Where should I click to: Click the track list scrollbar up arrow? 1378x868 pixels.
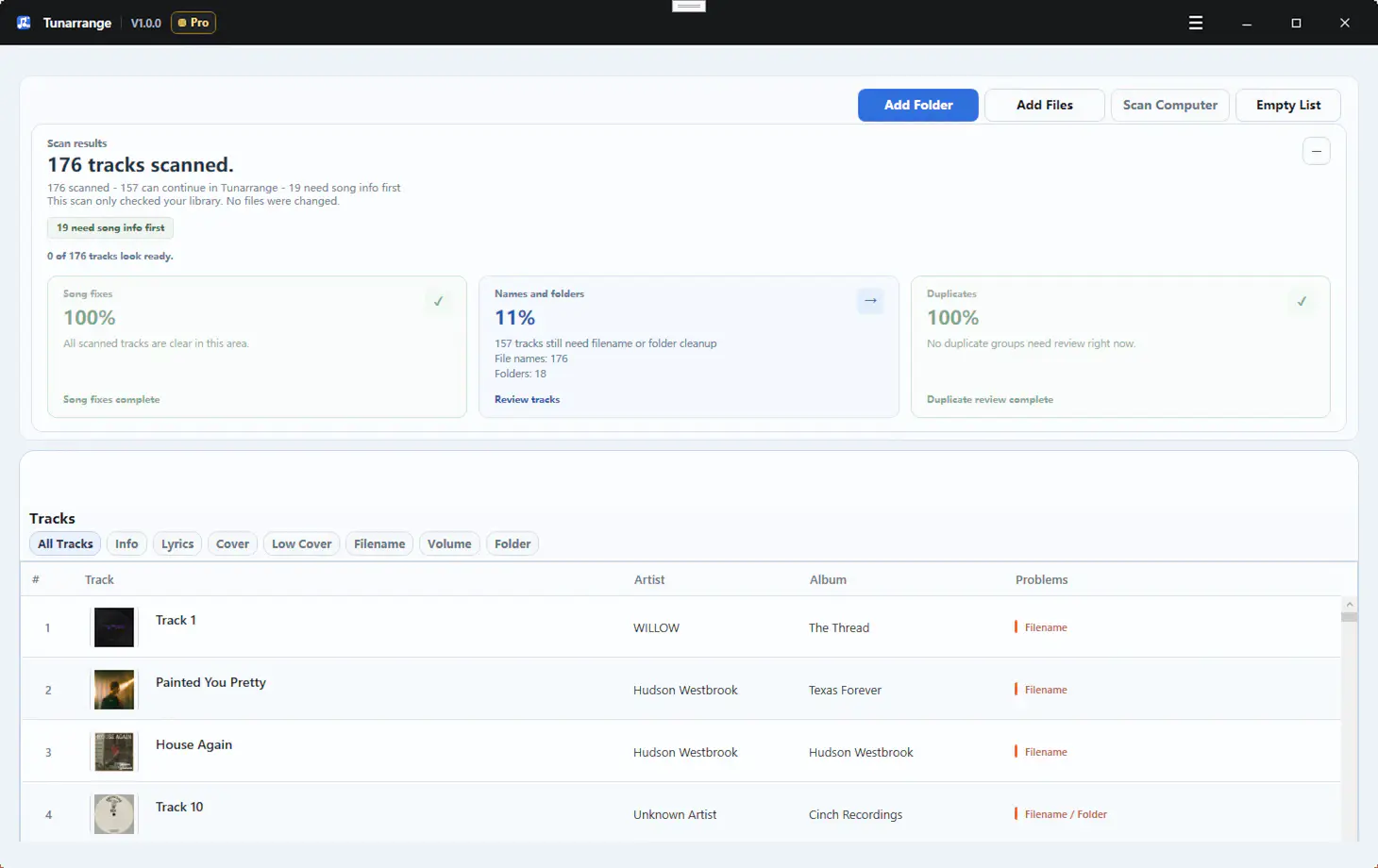point(1349,604)
